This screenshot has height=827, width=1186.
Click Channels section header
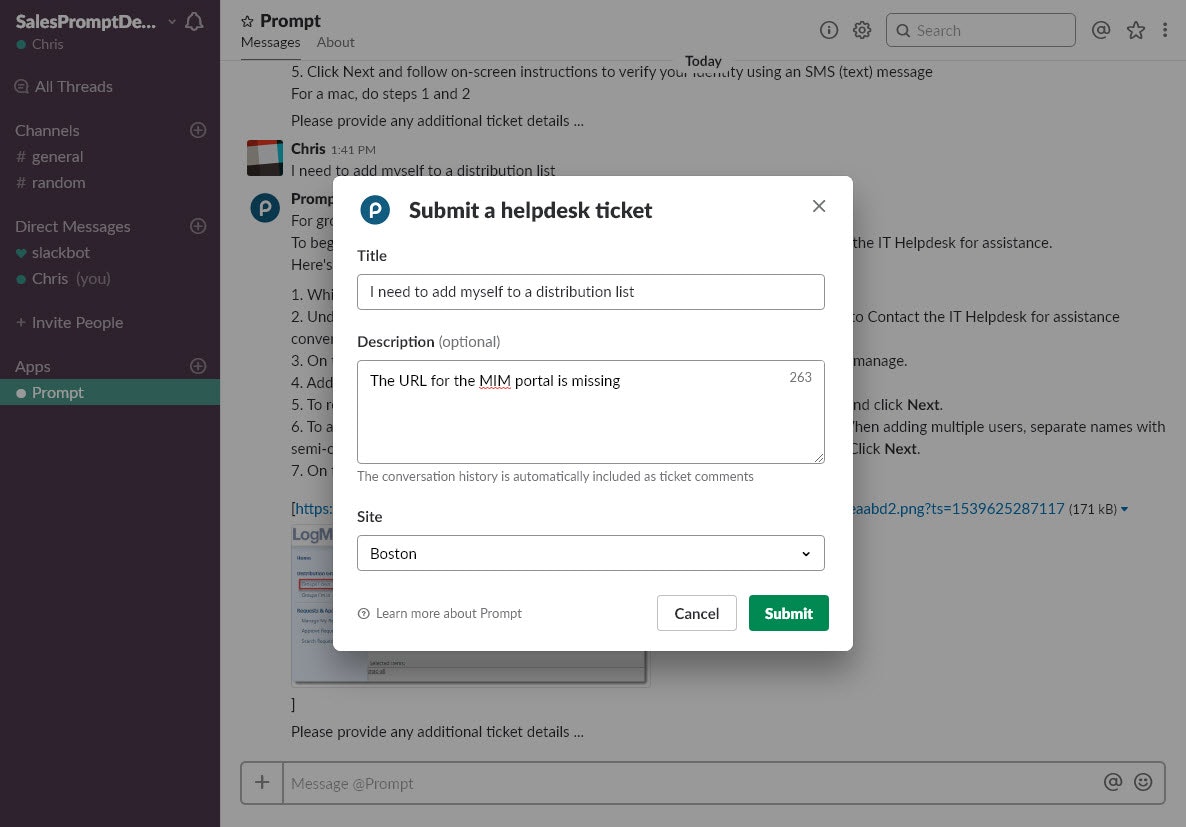(x=47, y=130)
